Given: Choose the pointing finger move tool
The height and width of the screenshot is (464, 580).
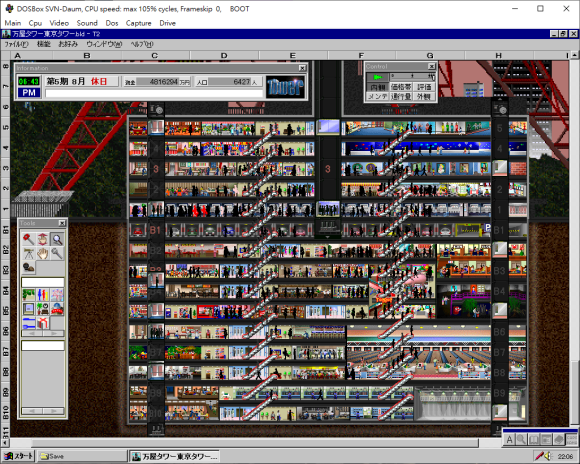Looking at the screenshot, I should point(43,239).
